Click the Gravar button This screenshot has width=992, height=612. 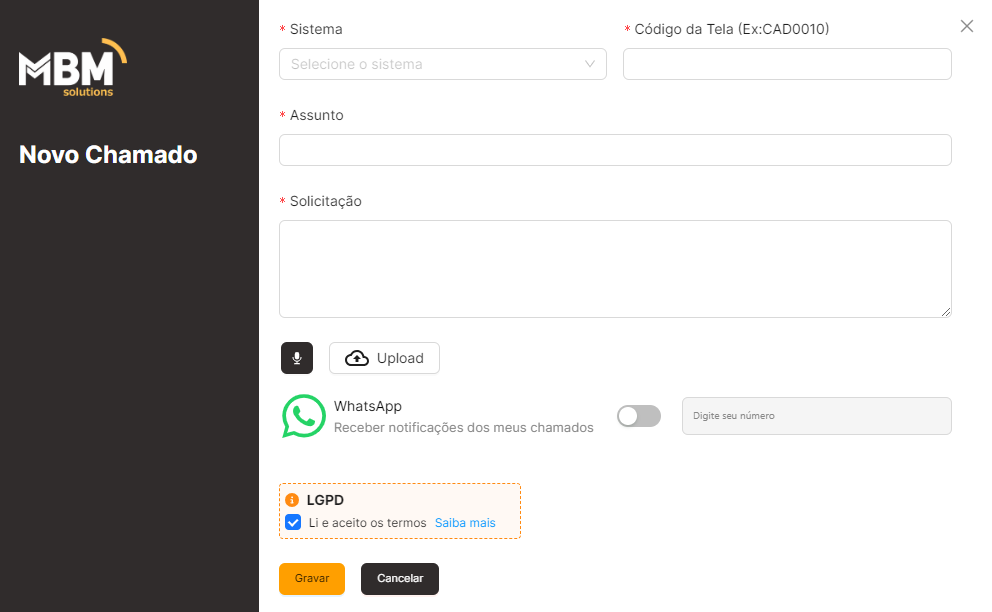[x=312, y=578]
